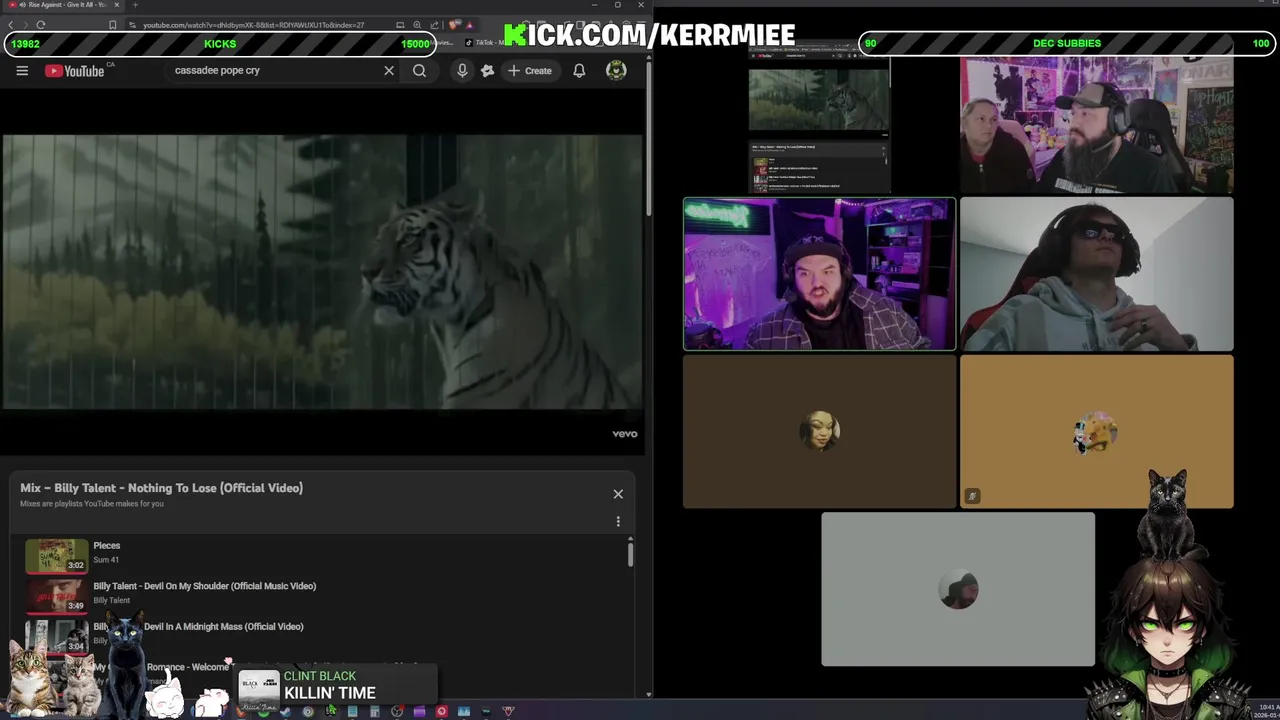Go back in the browser
The image size is (1280, 720).
tap(11, 25)
